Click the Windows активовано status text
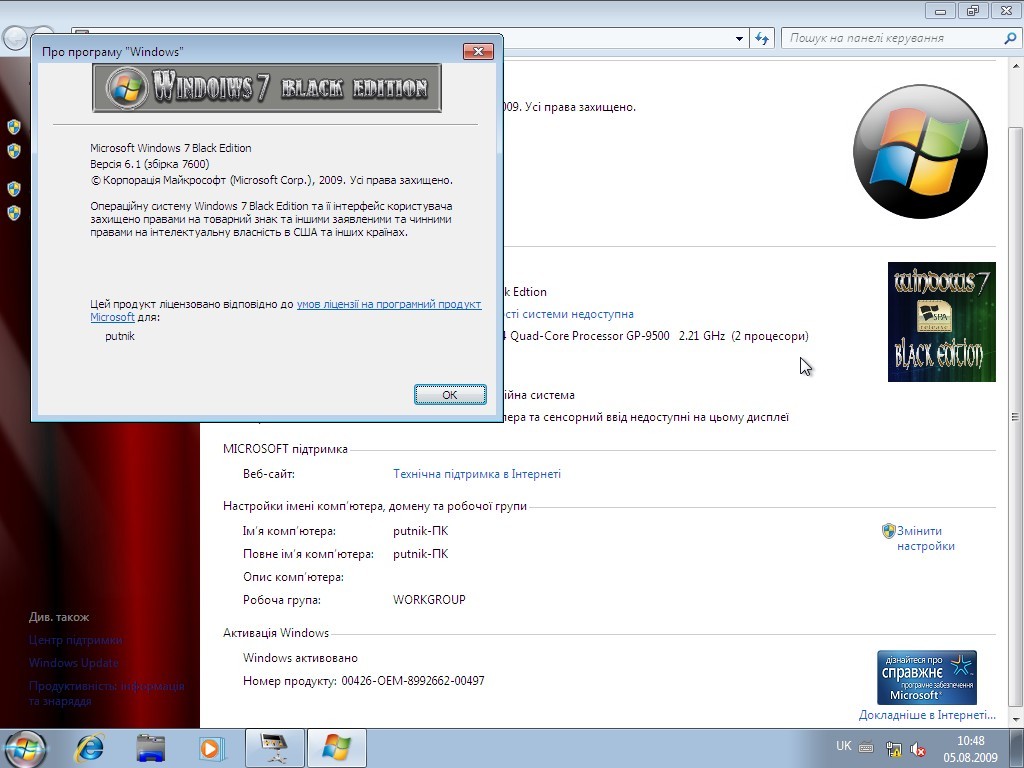 300,658
